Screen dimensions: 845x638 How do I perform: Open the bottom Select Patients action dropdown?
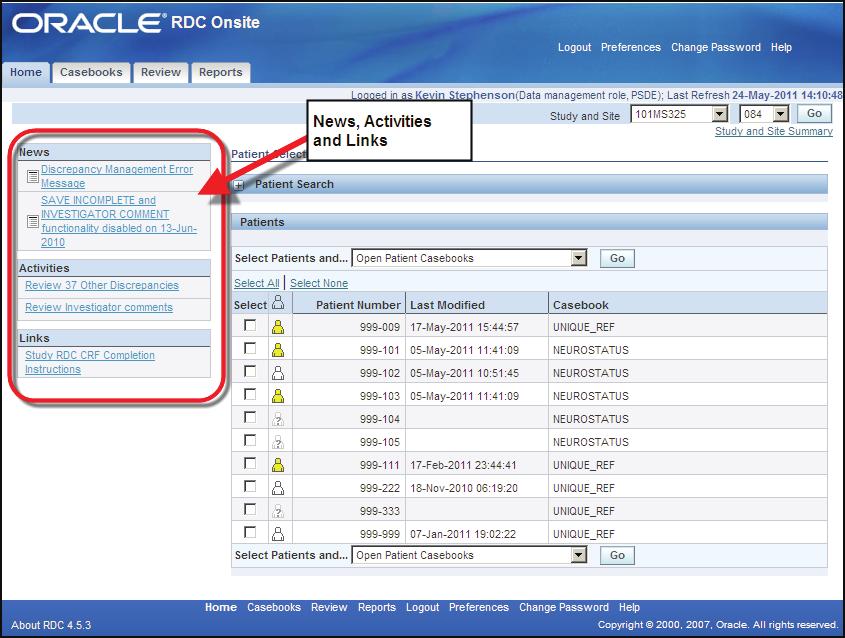469,555
